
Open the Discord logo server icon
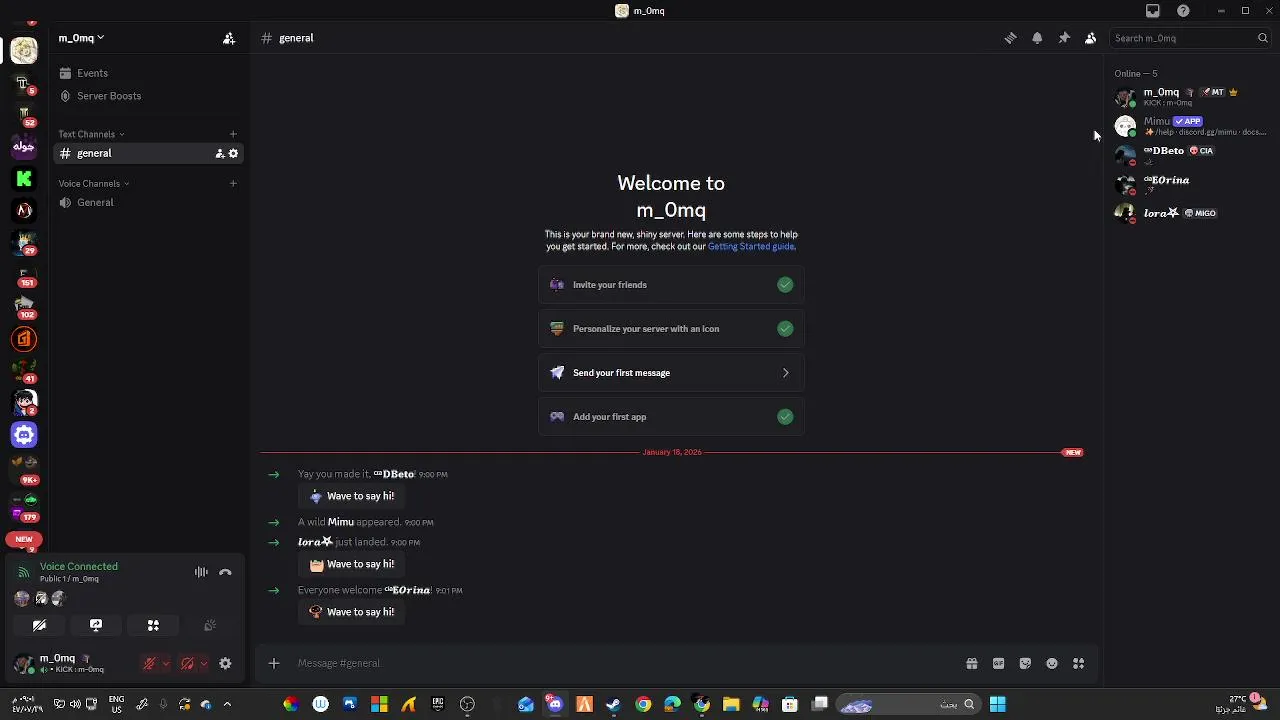click(x=24, y=435)
